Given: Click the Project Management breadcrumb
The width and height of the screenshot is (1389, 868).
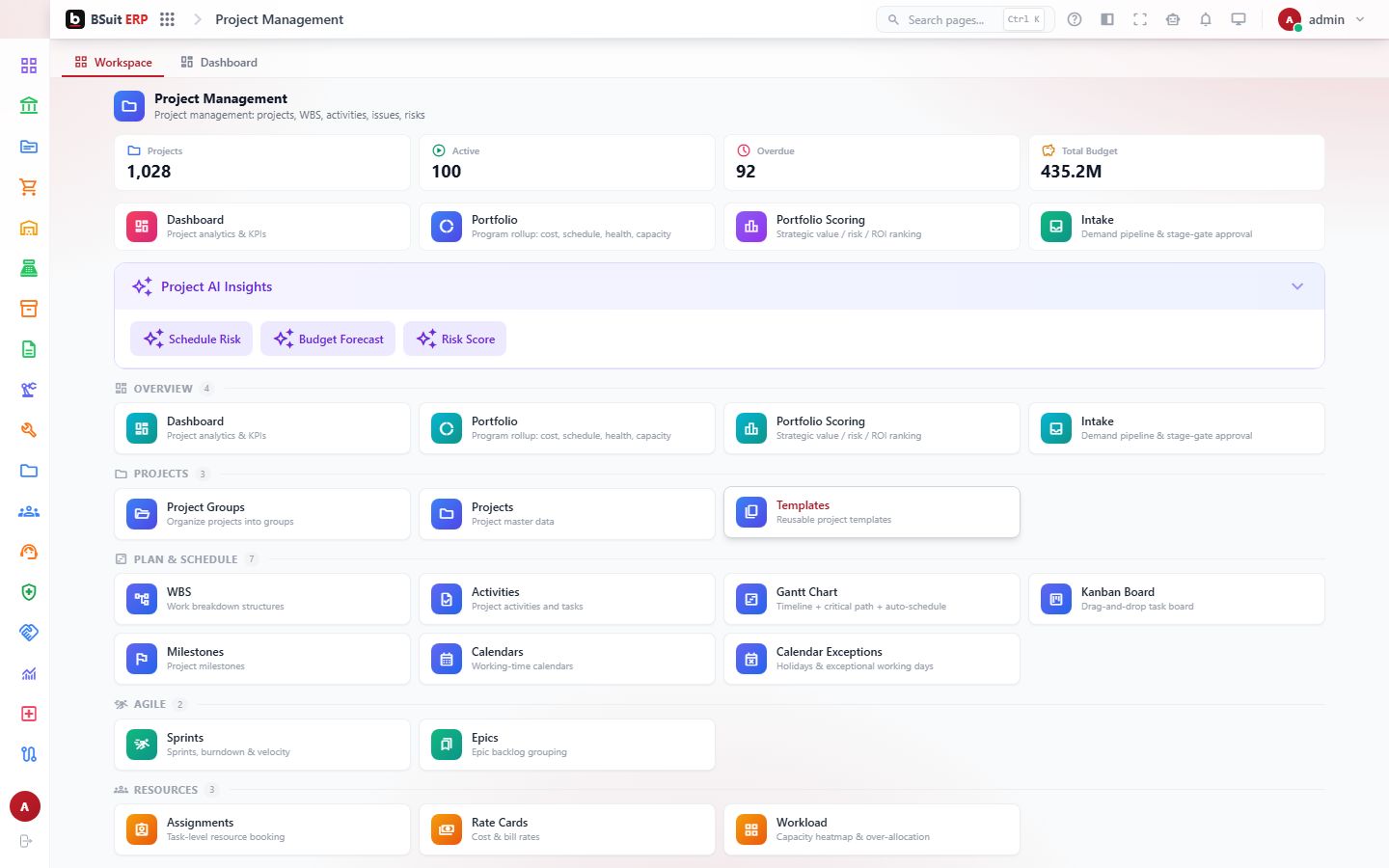Looking at the screenshot, I should click(279, 19).
